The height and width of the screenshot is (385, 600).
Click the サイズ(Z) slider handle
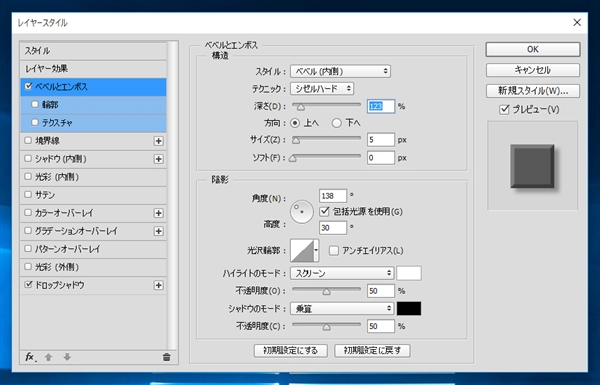point(296,141)
